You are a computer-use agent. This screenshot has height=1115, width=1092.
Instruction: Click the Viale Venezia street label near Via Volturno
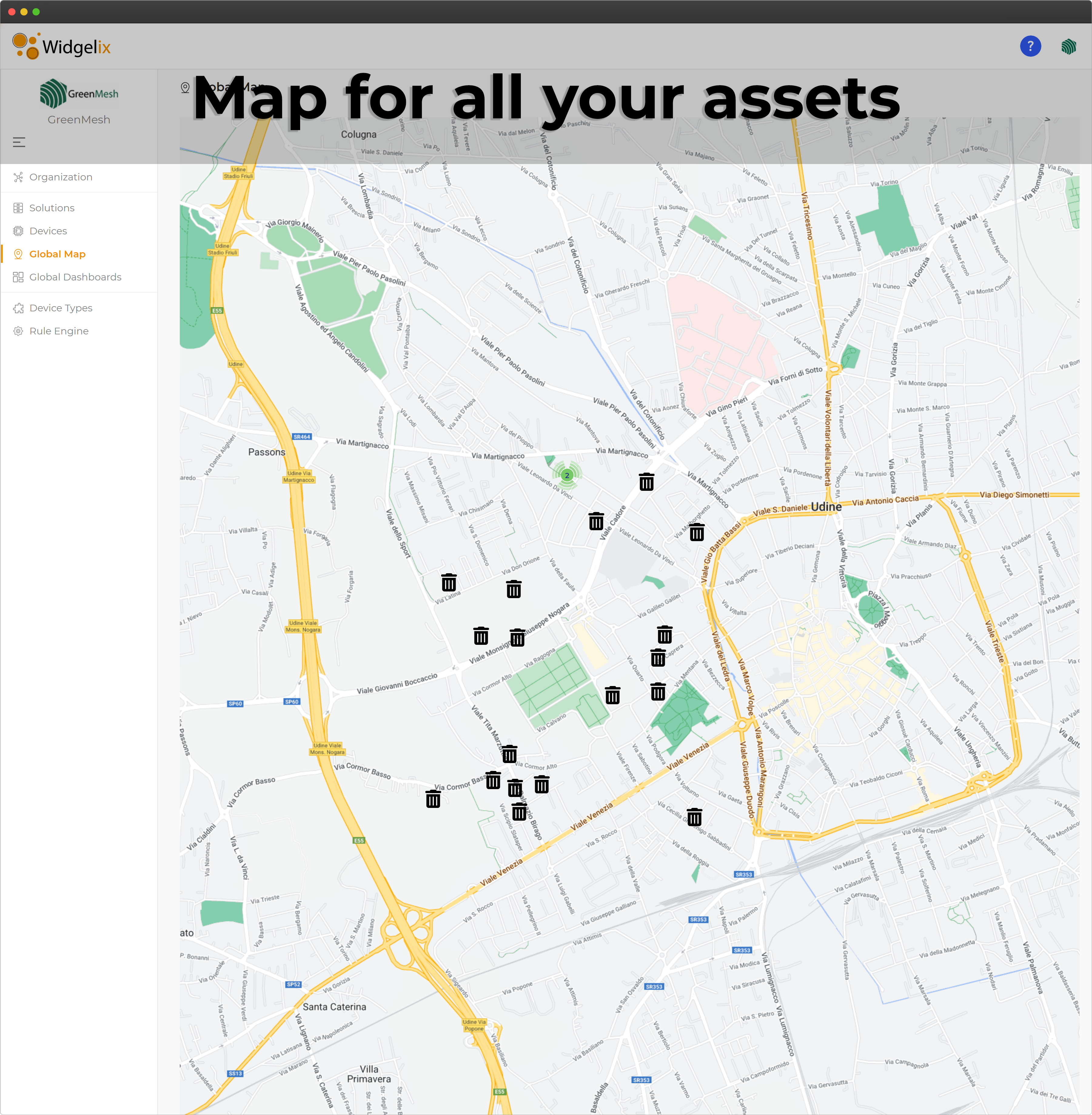coord(688,756)
